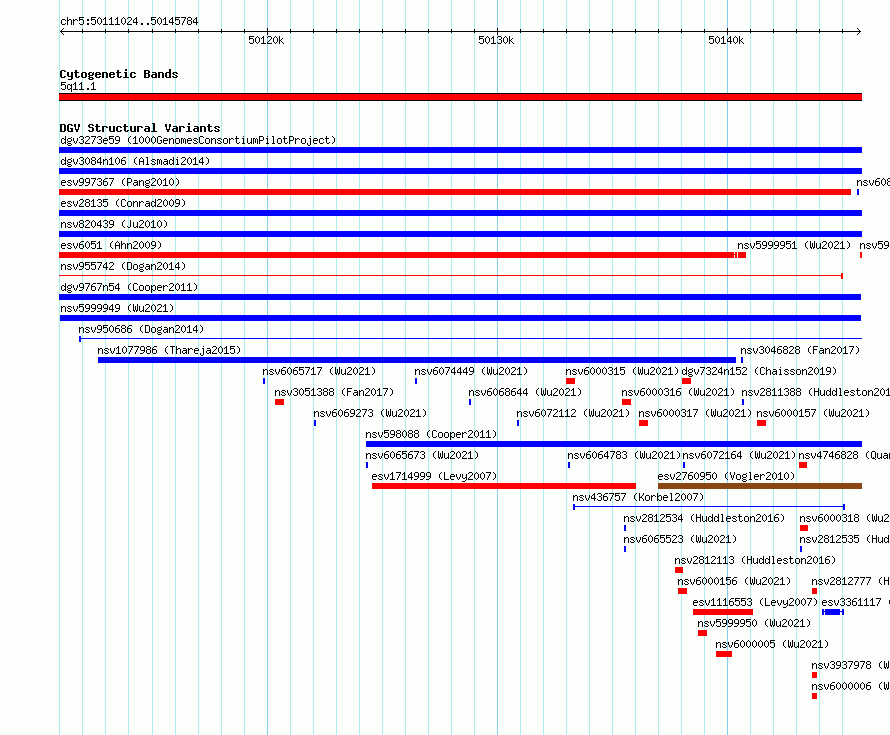This screenshot has width=890, height=735.
Task: Open nsv6000315 (Wu2021) variant
Action: 622,371
